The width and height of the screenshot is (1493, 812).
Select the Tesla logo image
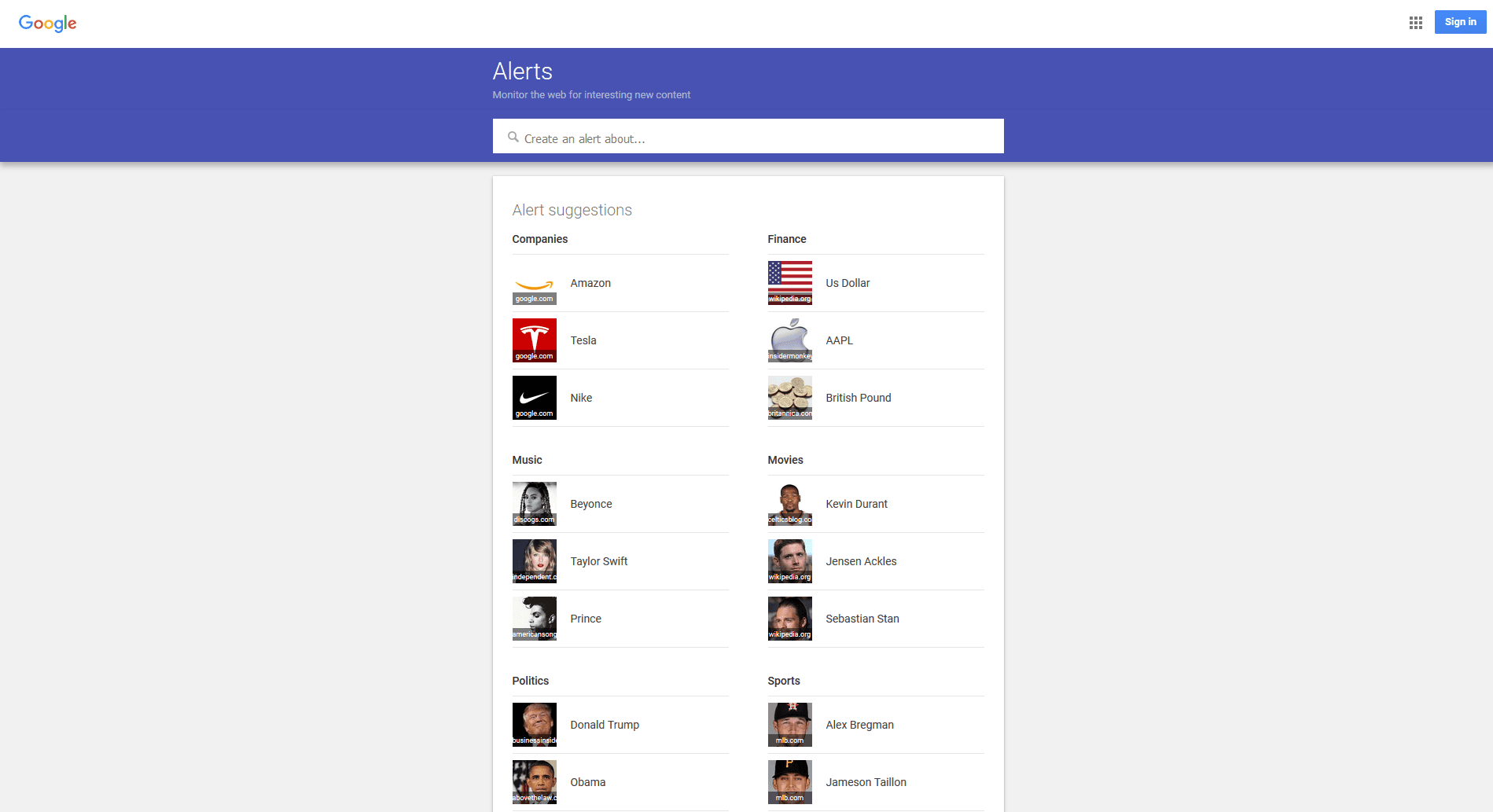(x=534, y=340)
